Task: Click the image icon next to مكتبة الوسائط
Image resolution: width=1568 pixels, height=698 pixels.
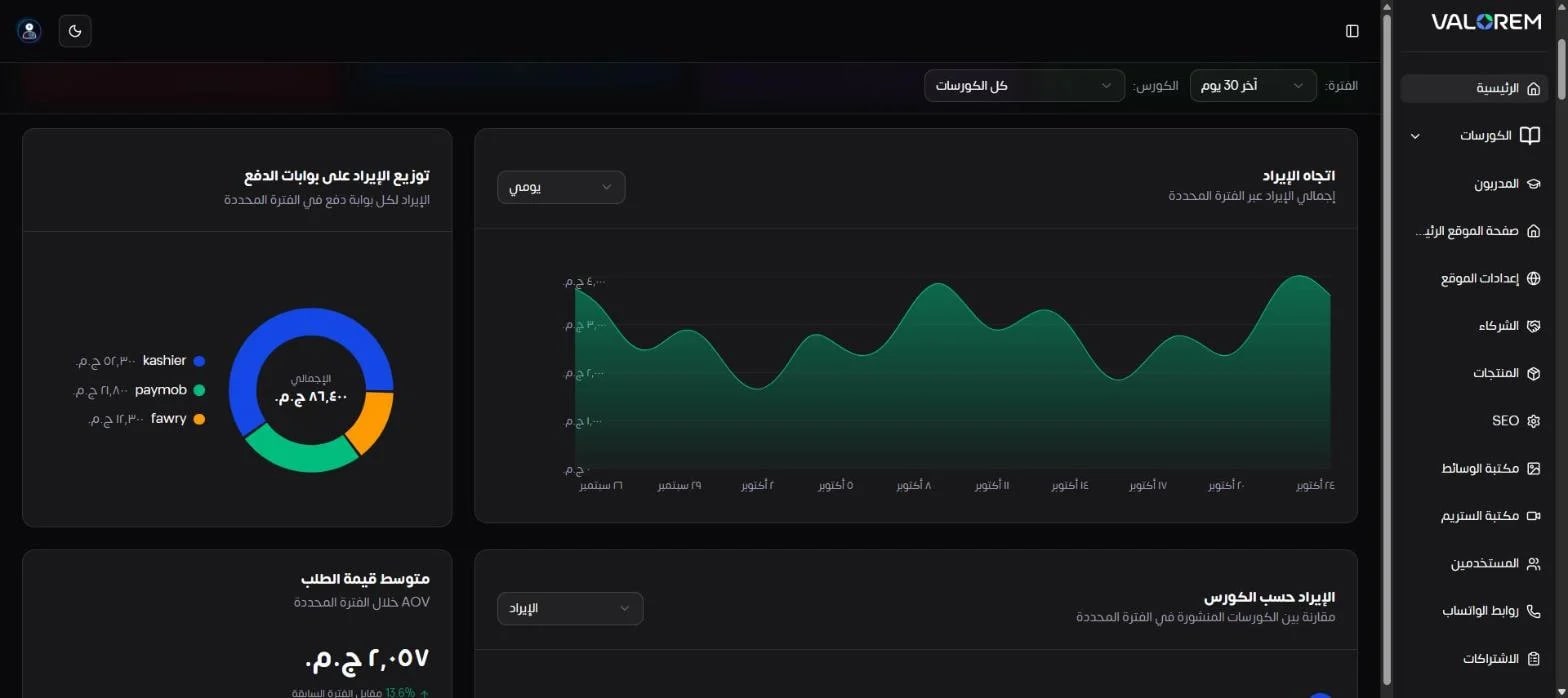Action: (1533, 469)
